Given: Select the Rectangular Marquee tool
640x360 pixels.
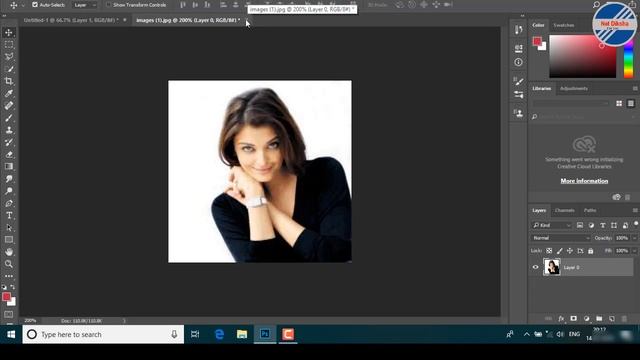Looking at the screenshot, I should tap(9, 44).
